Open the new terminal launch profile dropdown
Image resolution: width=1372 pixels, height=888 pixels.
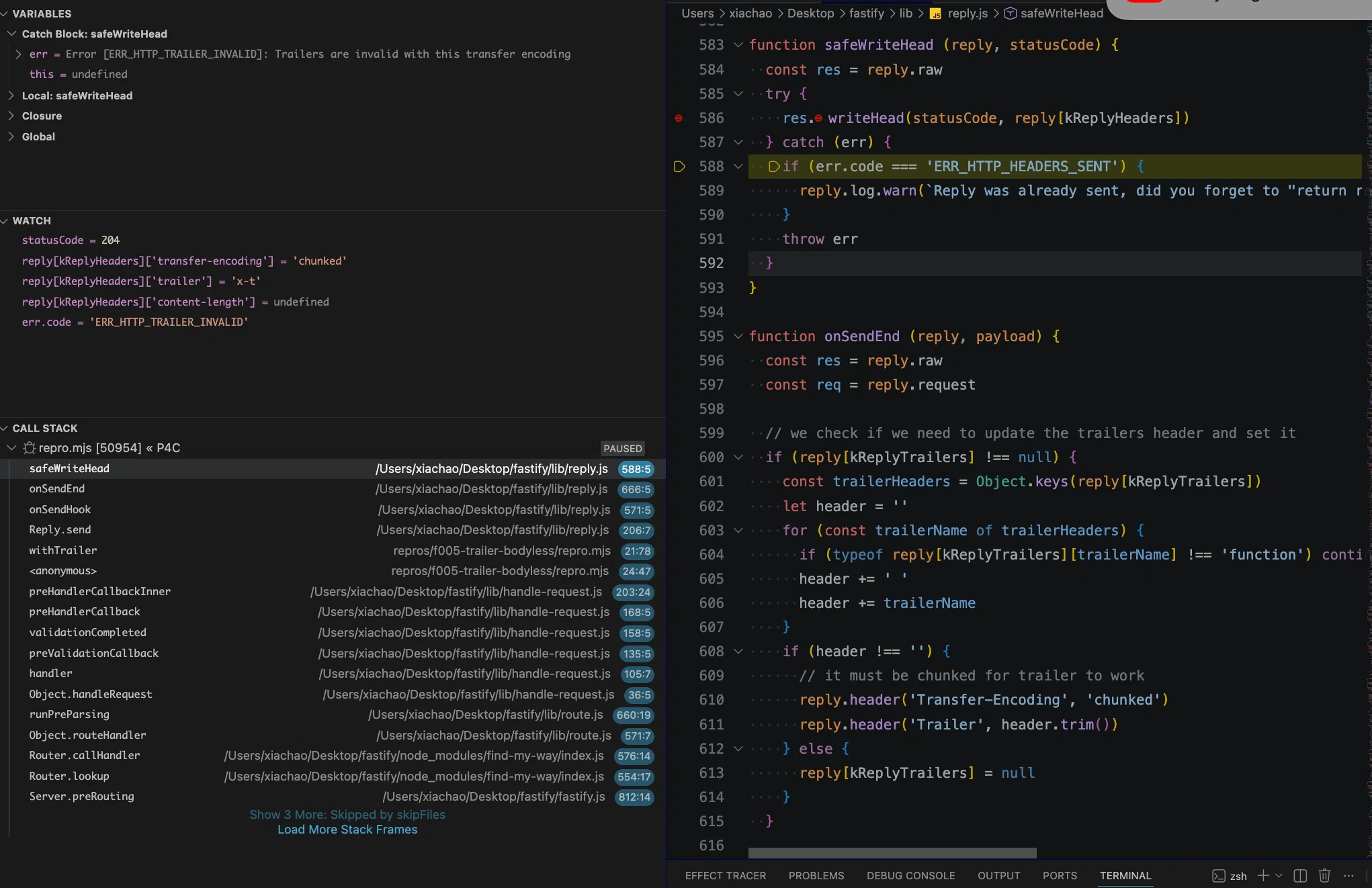[1279, 875]
